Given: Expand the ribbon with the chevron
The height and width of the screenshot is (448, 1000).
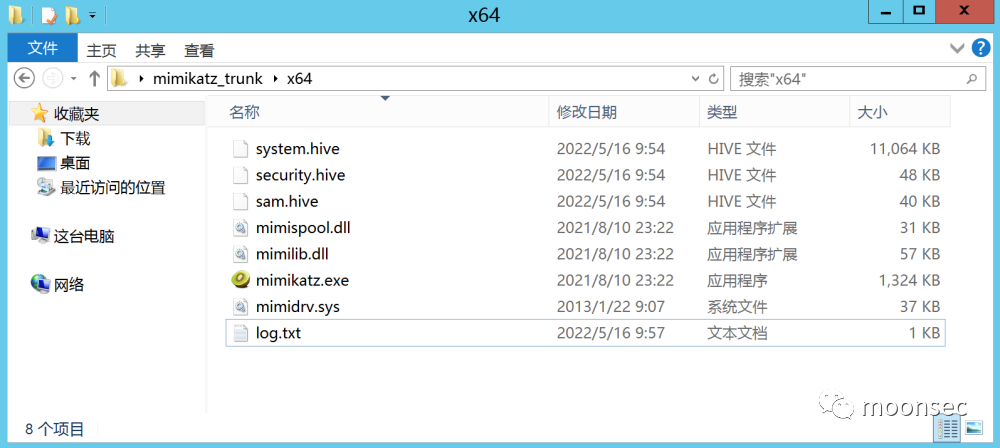Looking at the screenshot, I should pos(957,49).
